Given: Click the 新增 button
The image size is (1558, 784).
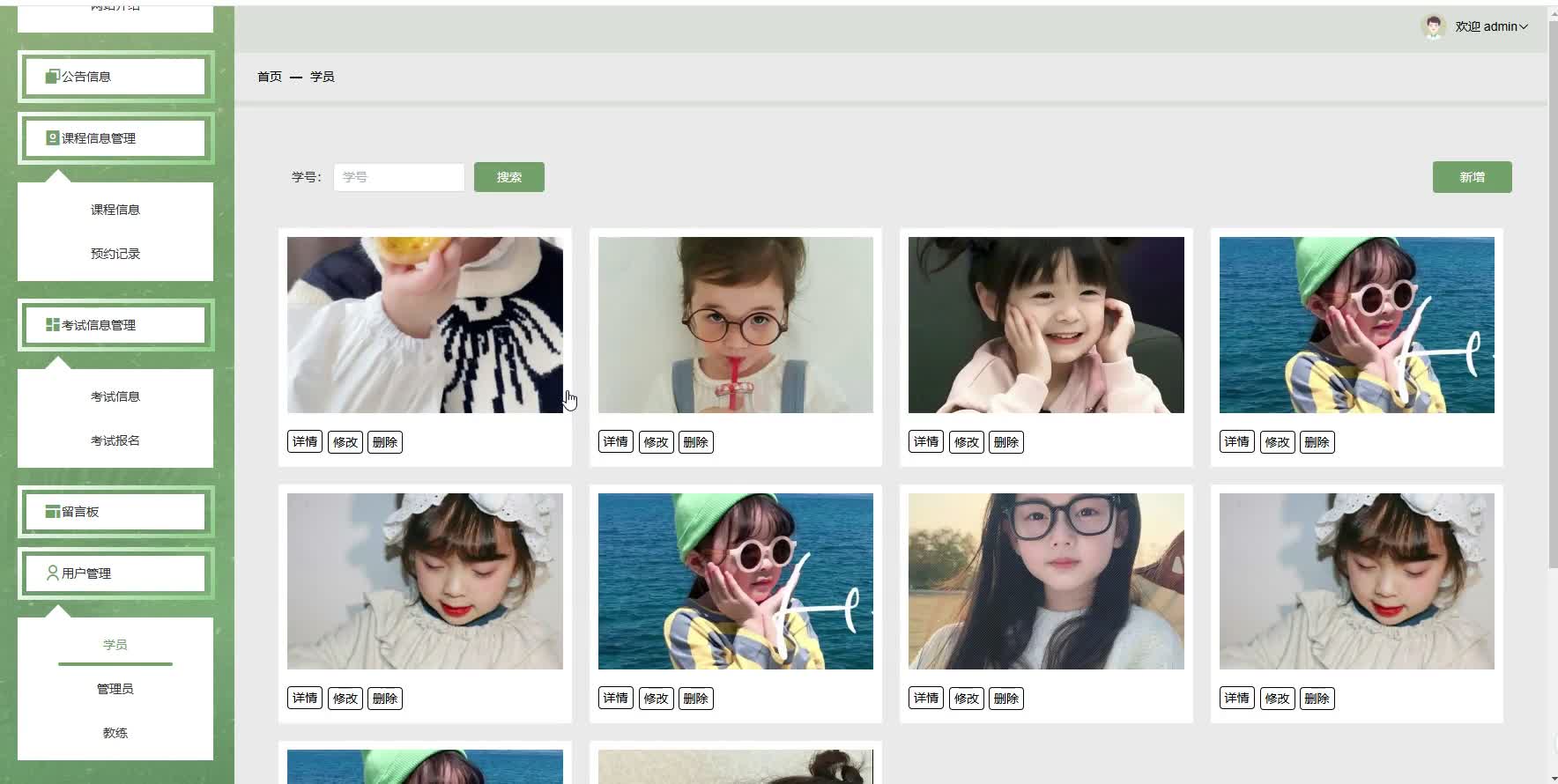Looking at the screenshot, I should tap(1473, 177).
